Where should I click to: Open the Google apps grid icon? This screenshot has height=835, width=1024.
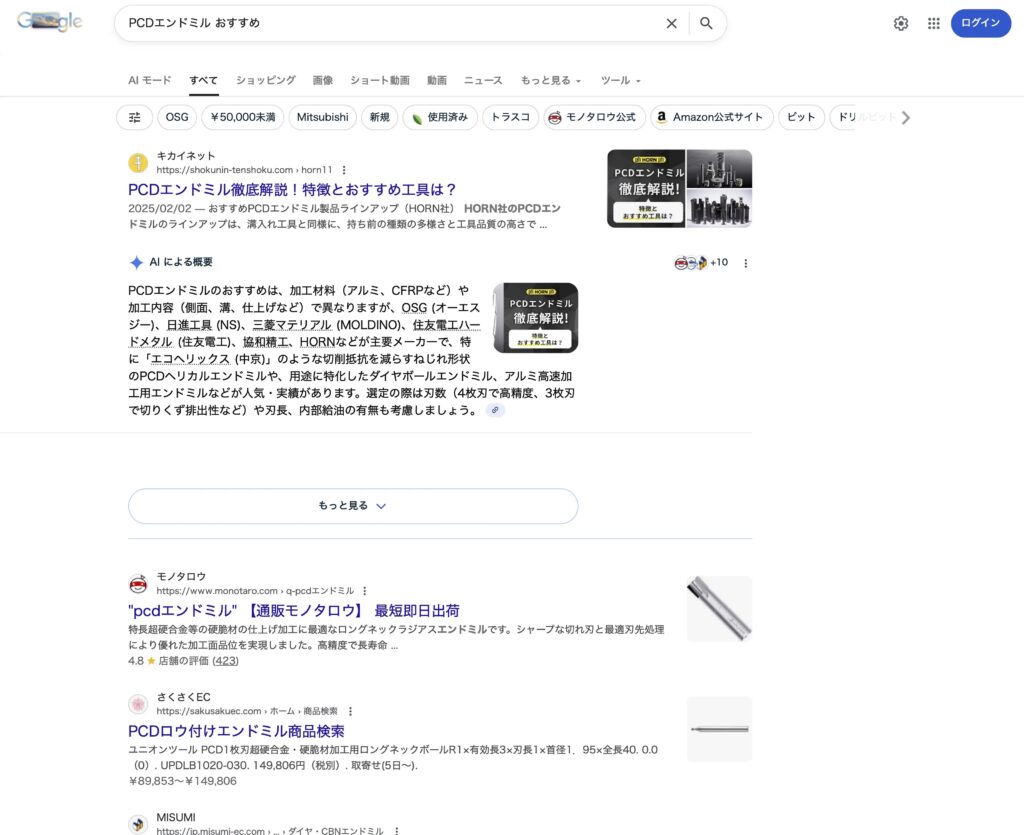pyautogui.click(x=933, y=23)
